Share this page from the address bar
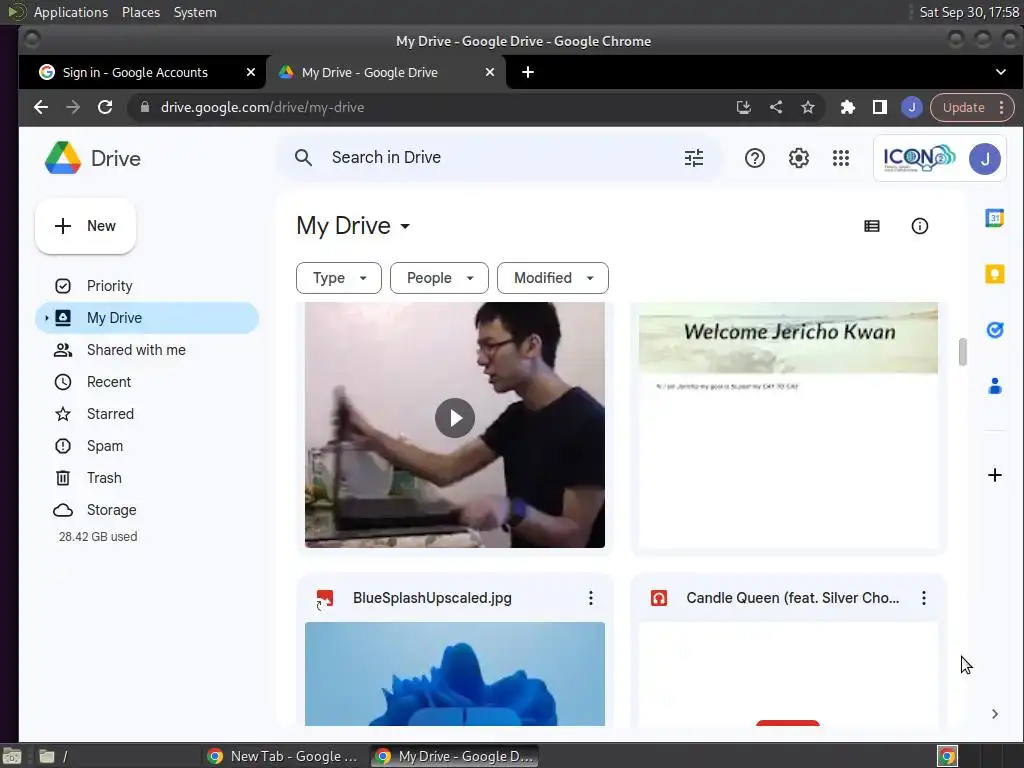Screen dimensions: 1024x768 tap(776, 107)
